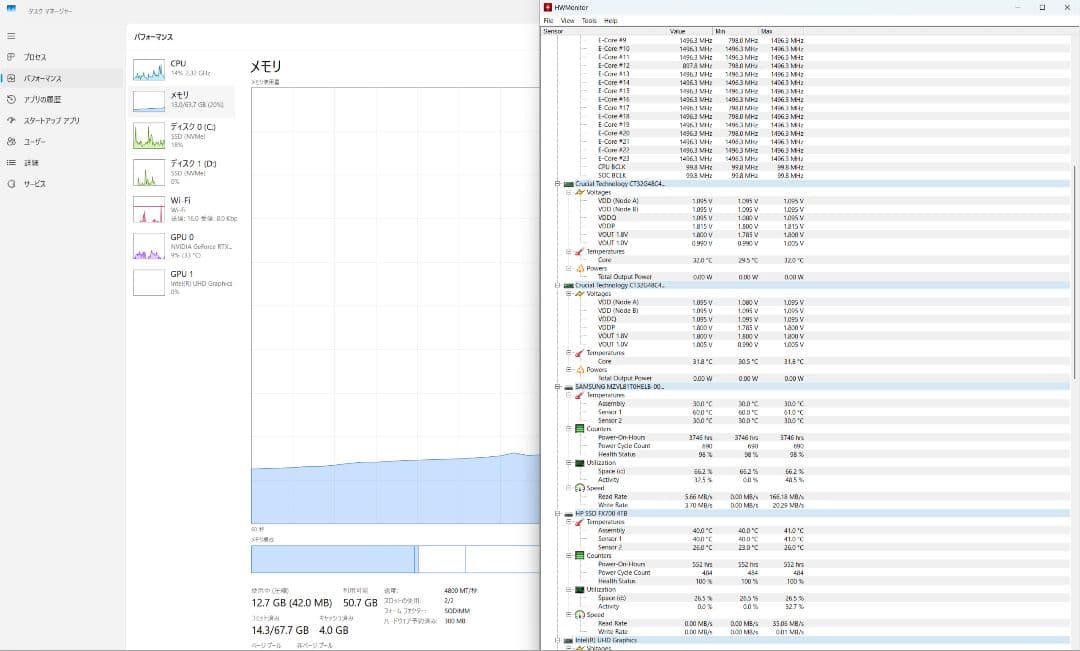Open the Tools menu in HWMonitor
Viewport: 1080px width, 651px height.
pyautogui.click(x=589, y=19)
